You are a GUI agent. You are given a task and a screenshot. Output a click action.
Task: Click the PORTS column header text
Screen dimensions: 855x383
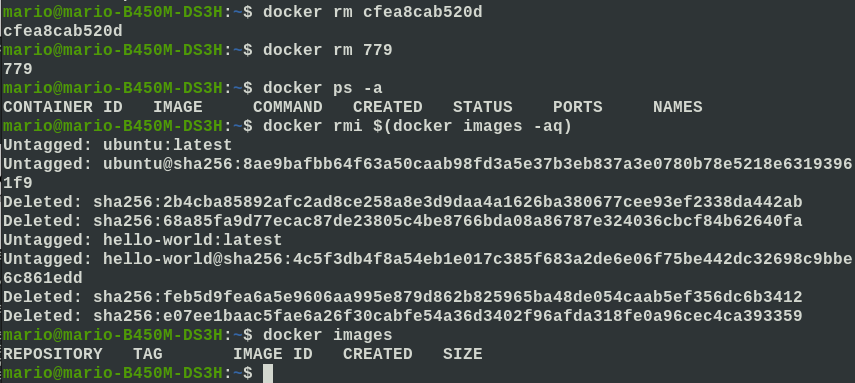pos(577,107)
